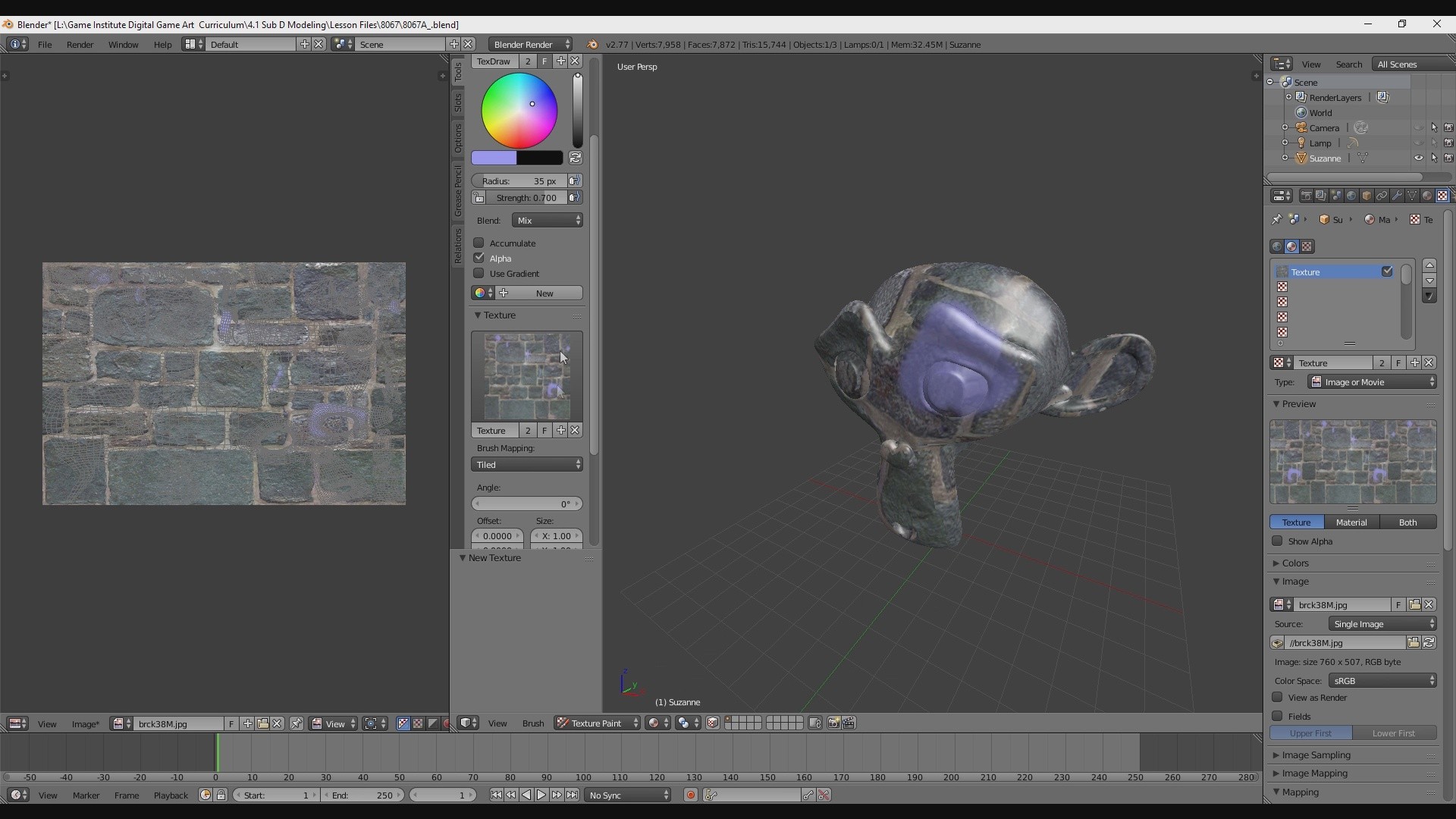Click the lavender foreground color swatch
Viewport: 1456px width, 819px height.
coord(494,158)
